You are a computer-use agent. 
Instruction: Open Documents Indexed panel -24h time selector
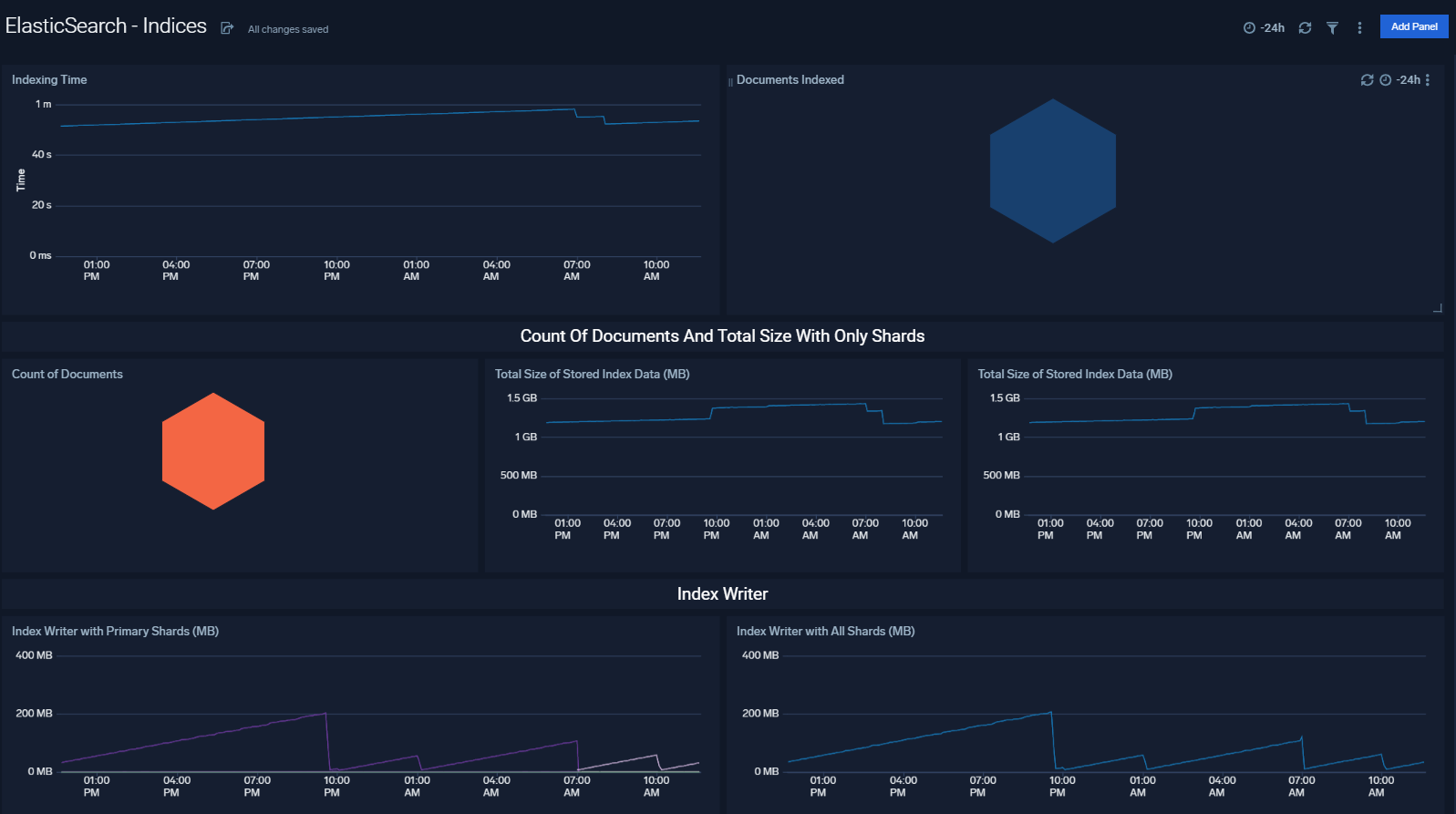click(x=1400, y=80)
